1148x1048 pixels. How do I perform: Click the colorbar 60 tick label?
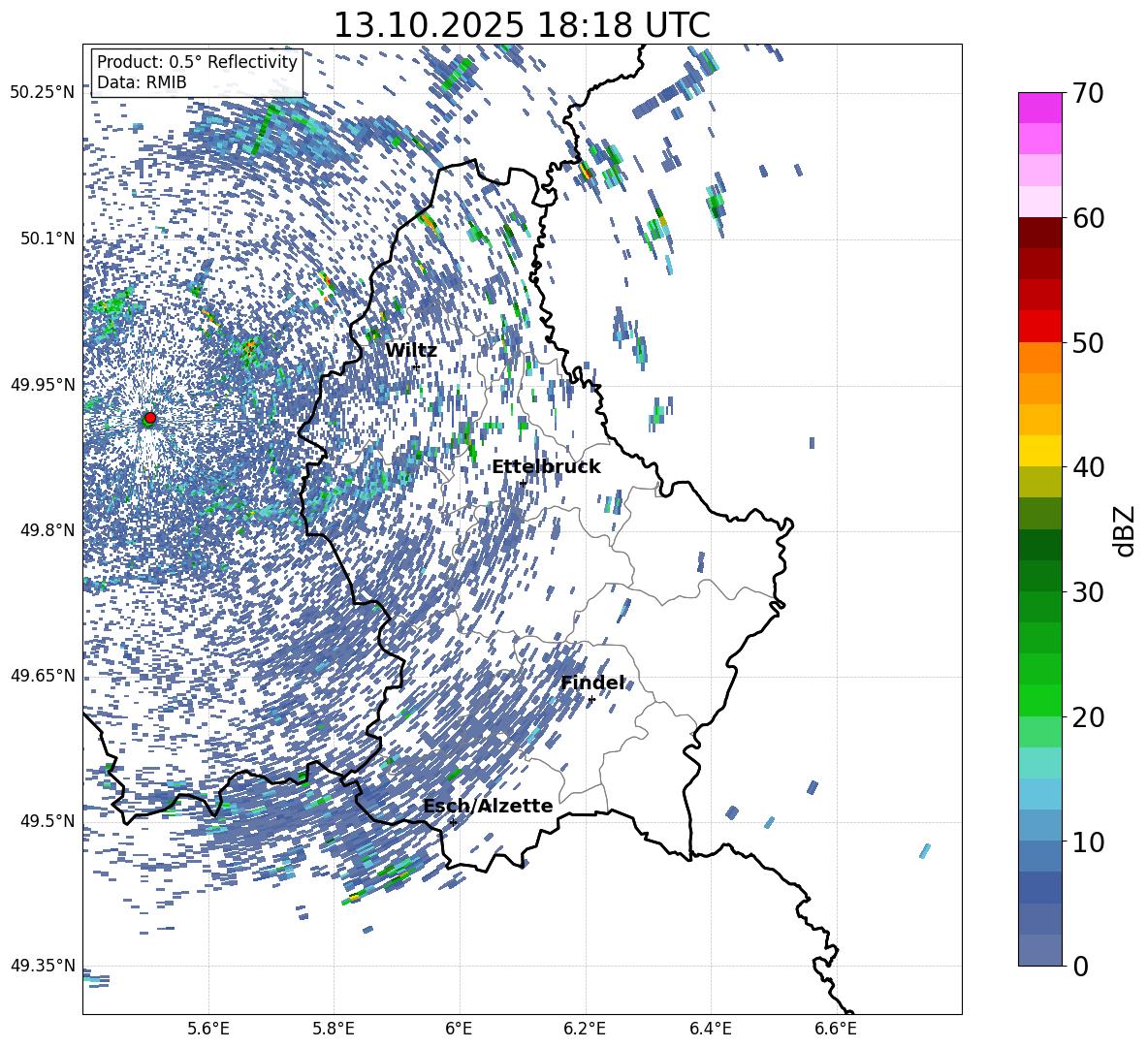[x=1088, y=218]
